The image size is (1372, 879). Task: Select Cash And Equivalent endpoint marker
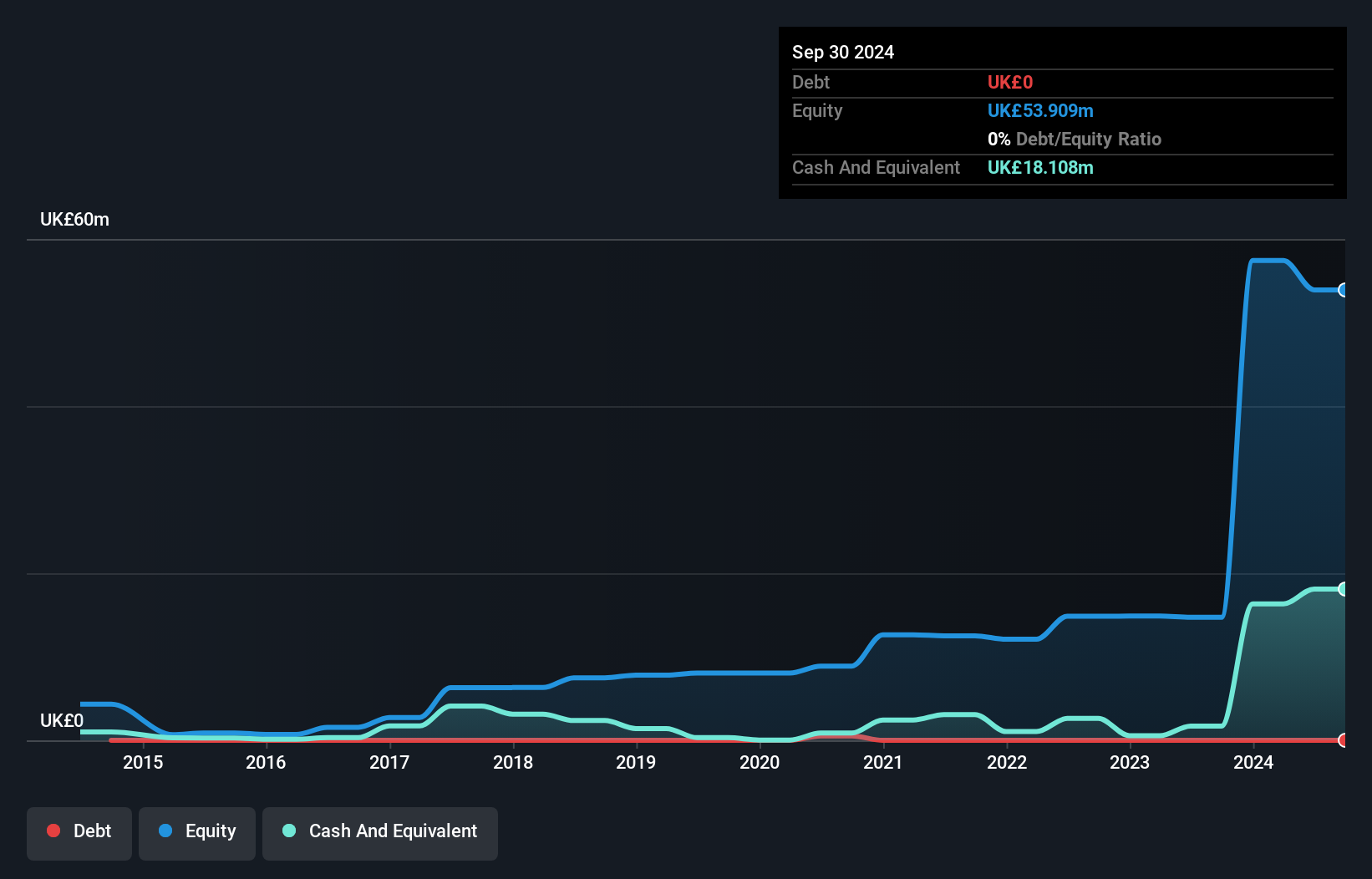1343,589
